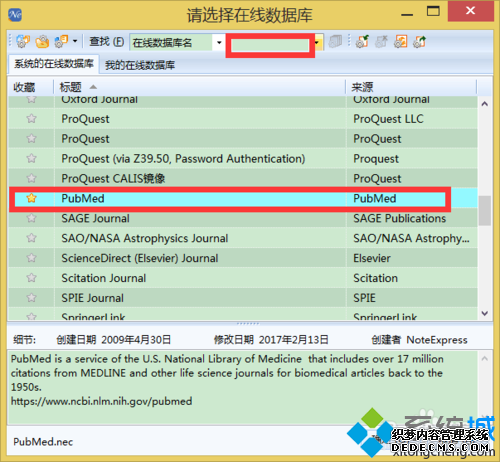Image resolution: width=500 pixels, height=462 pixels.
Task: Open dropdown arrow next to third toolbar icon
Action: 75,42
